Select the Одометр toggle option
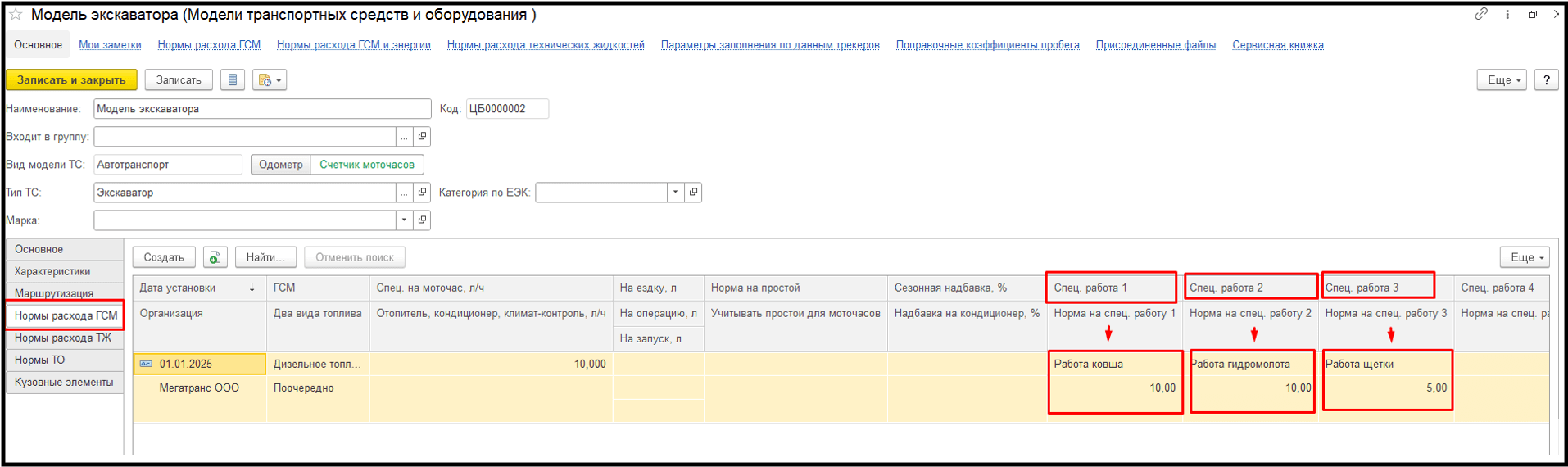Image resolution: width=1568 pixels, height=467 pixels. pos(280,165)
